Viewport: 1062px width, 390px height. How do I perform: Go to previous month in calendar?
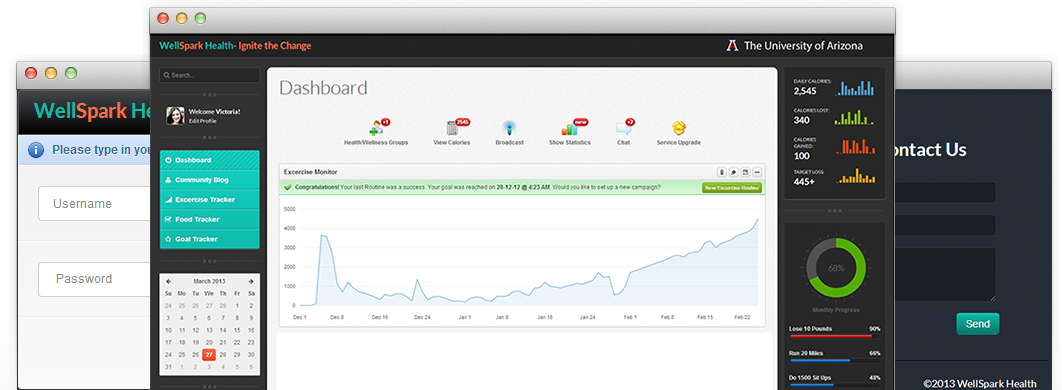click(x=169, y=281)
